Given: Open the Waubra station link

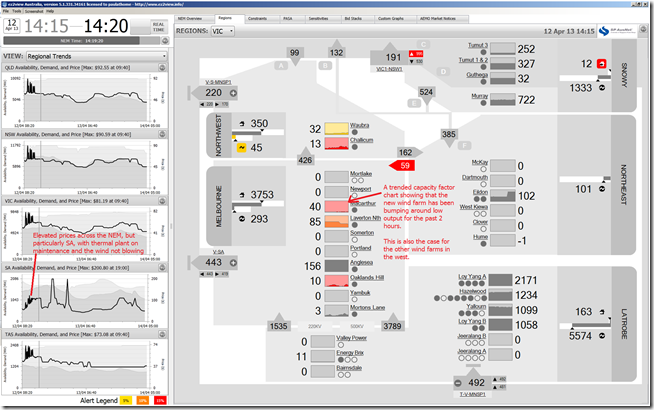Looking at the screenshot, I should 360,125.
